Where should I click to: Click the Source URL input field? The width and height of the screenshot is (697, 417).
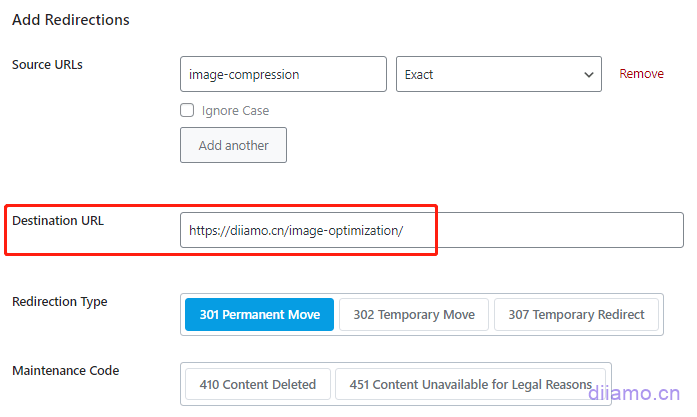pos(283,75)
